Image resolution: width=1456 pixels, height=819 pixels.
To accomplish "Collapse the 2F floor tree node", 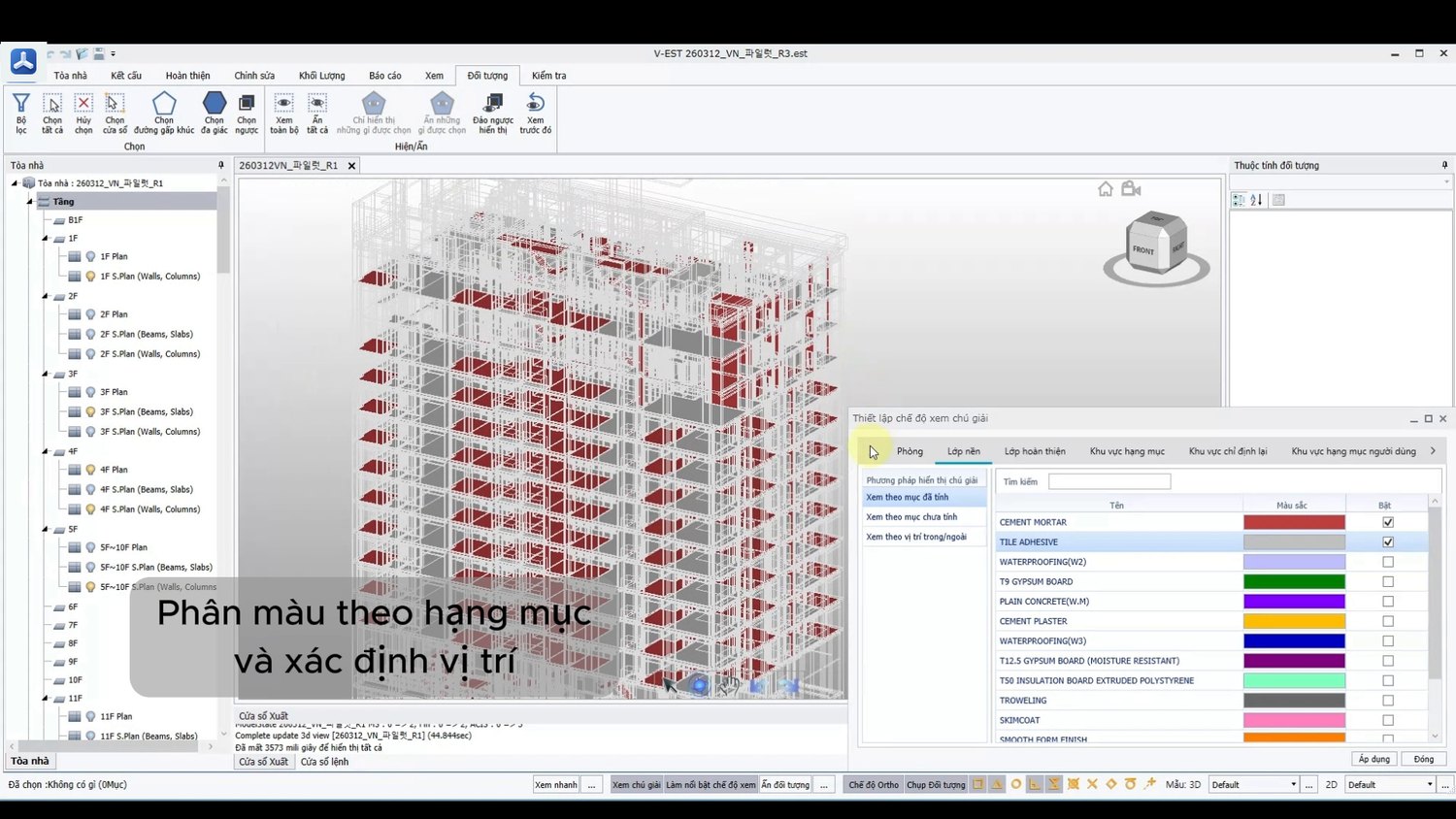I will click(45, 296).
